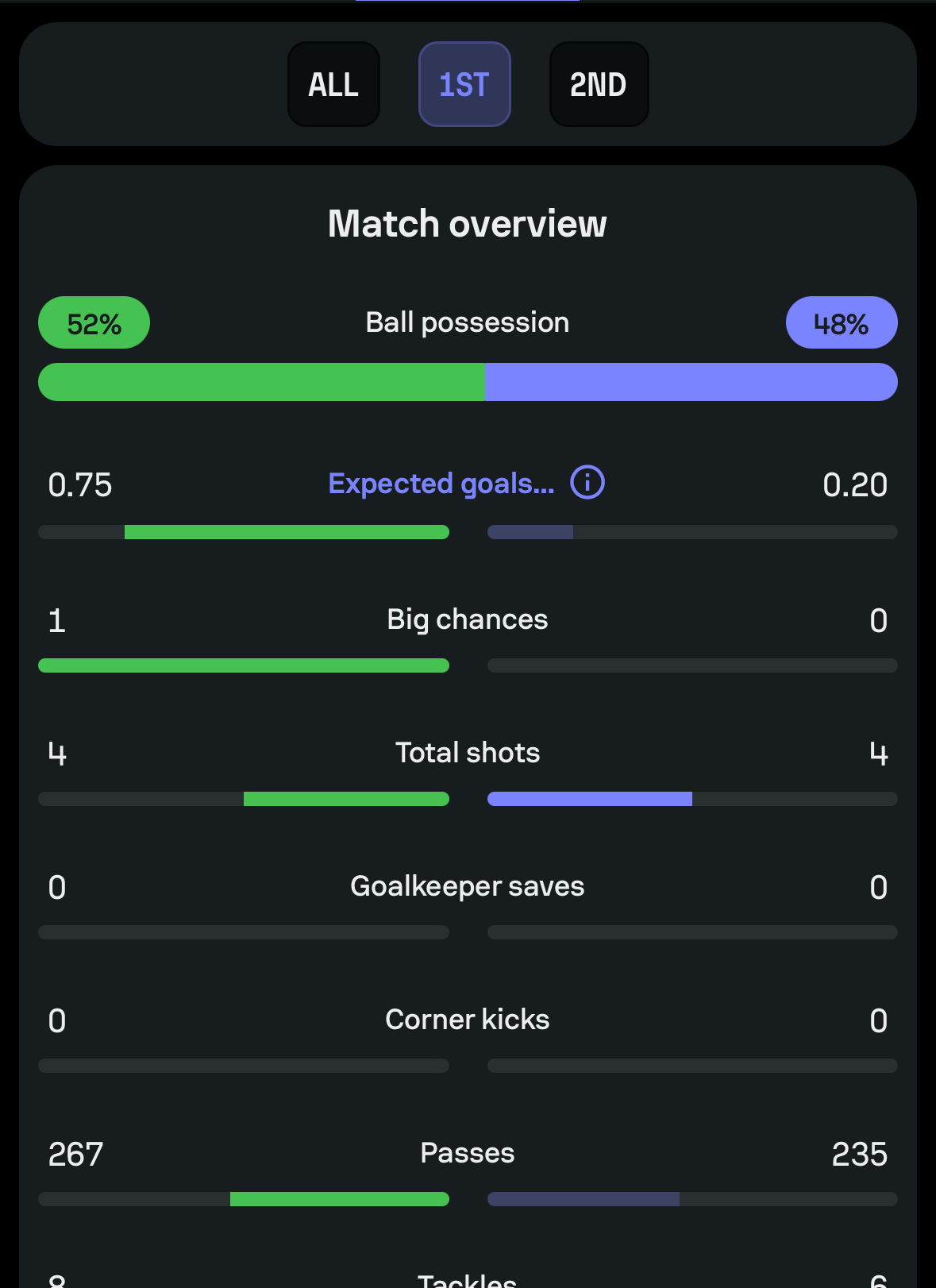Switch to the ALL period tab
Viewport: 936px width, 1288px height.
point(333,84)
